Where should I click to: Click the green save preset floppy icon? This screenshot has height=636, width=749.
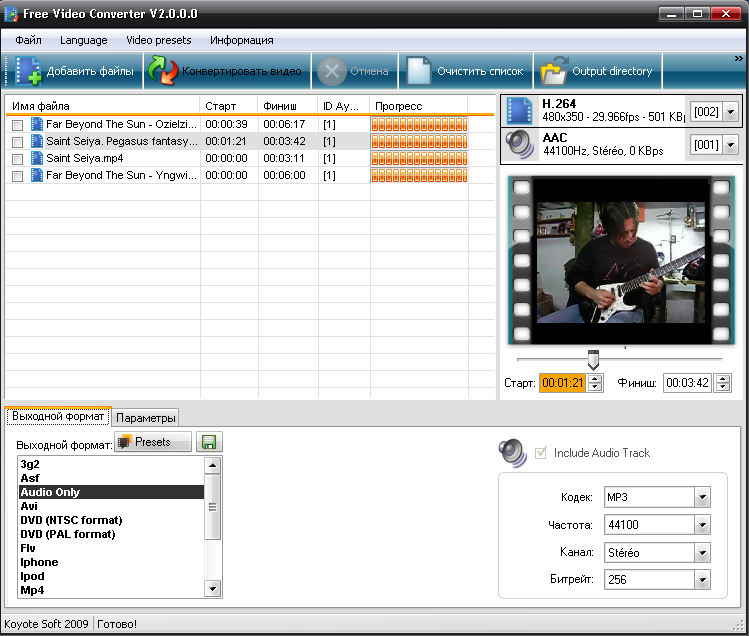pyautogui.click(x=209, y=442)
